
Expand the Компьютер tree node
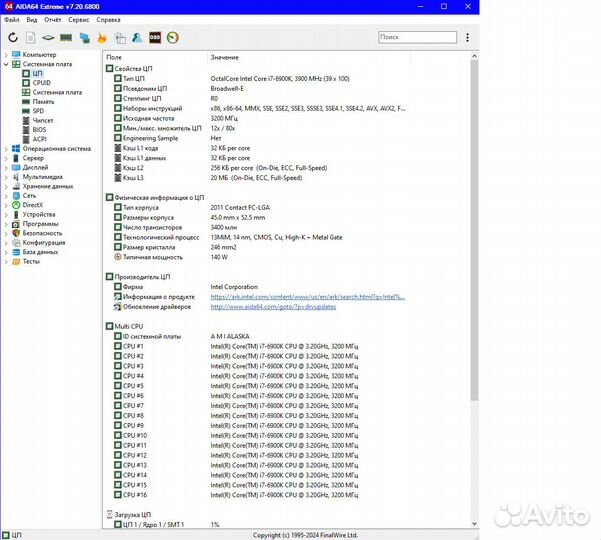coord(6,55)
